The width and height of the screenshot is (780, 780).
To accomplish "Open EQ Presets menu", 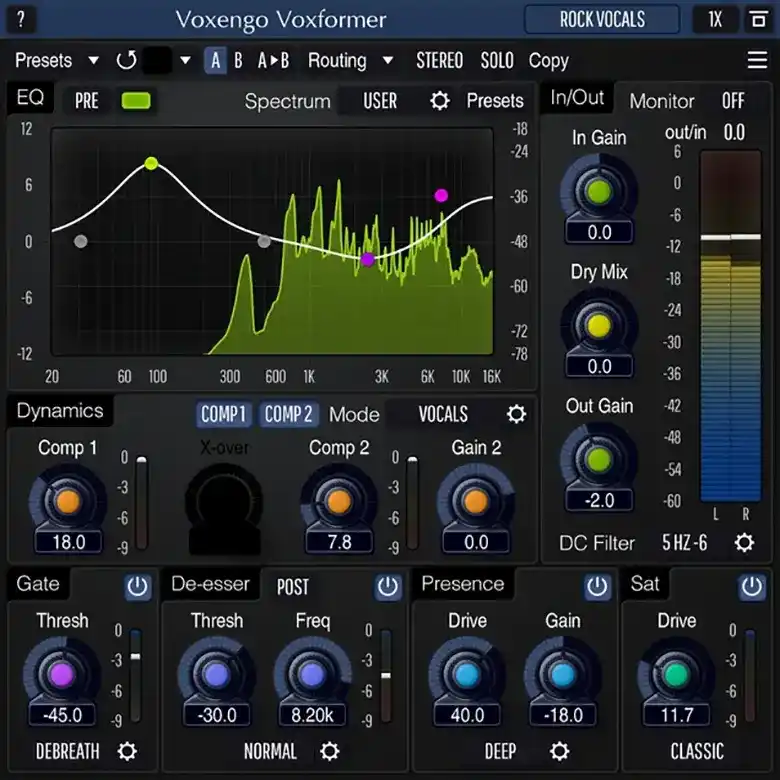I will click(x=495, y=101).
